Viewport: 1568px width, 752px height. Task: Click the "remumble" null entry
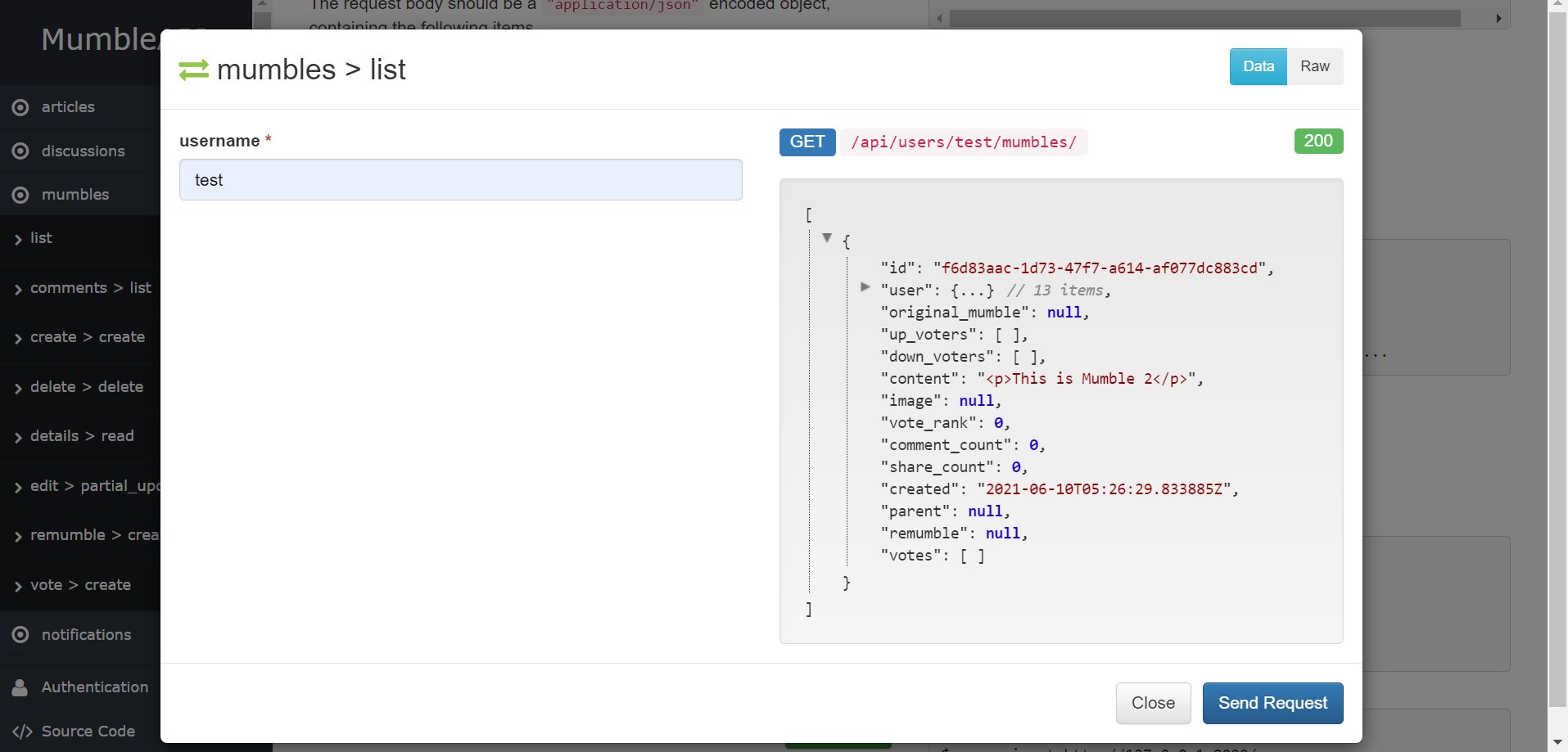[954, 534]
